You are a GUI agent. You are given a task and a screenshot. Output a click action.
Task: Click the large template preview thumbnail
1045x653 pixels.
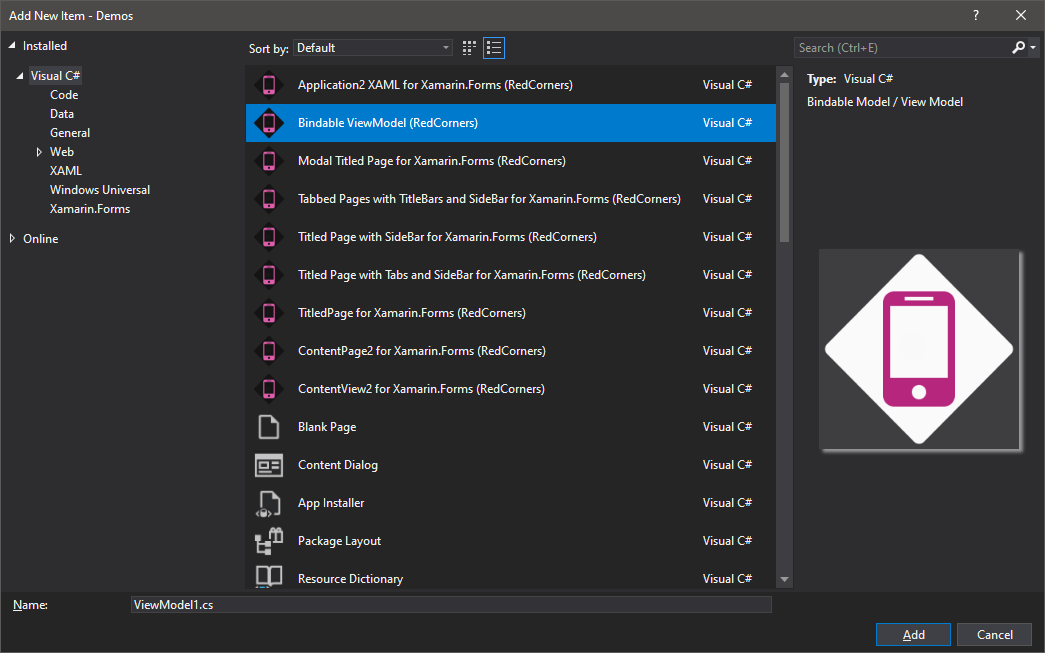(x=919, y=349)
